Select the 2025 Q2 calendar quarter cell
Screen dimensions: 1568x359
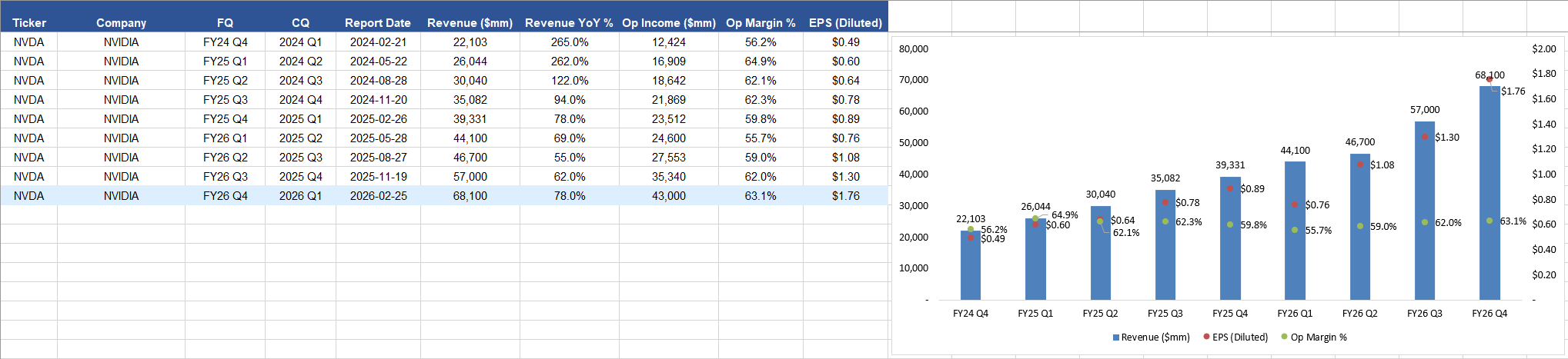pyautogui.click(x=301, y=138)
